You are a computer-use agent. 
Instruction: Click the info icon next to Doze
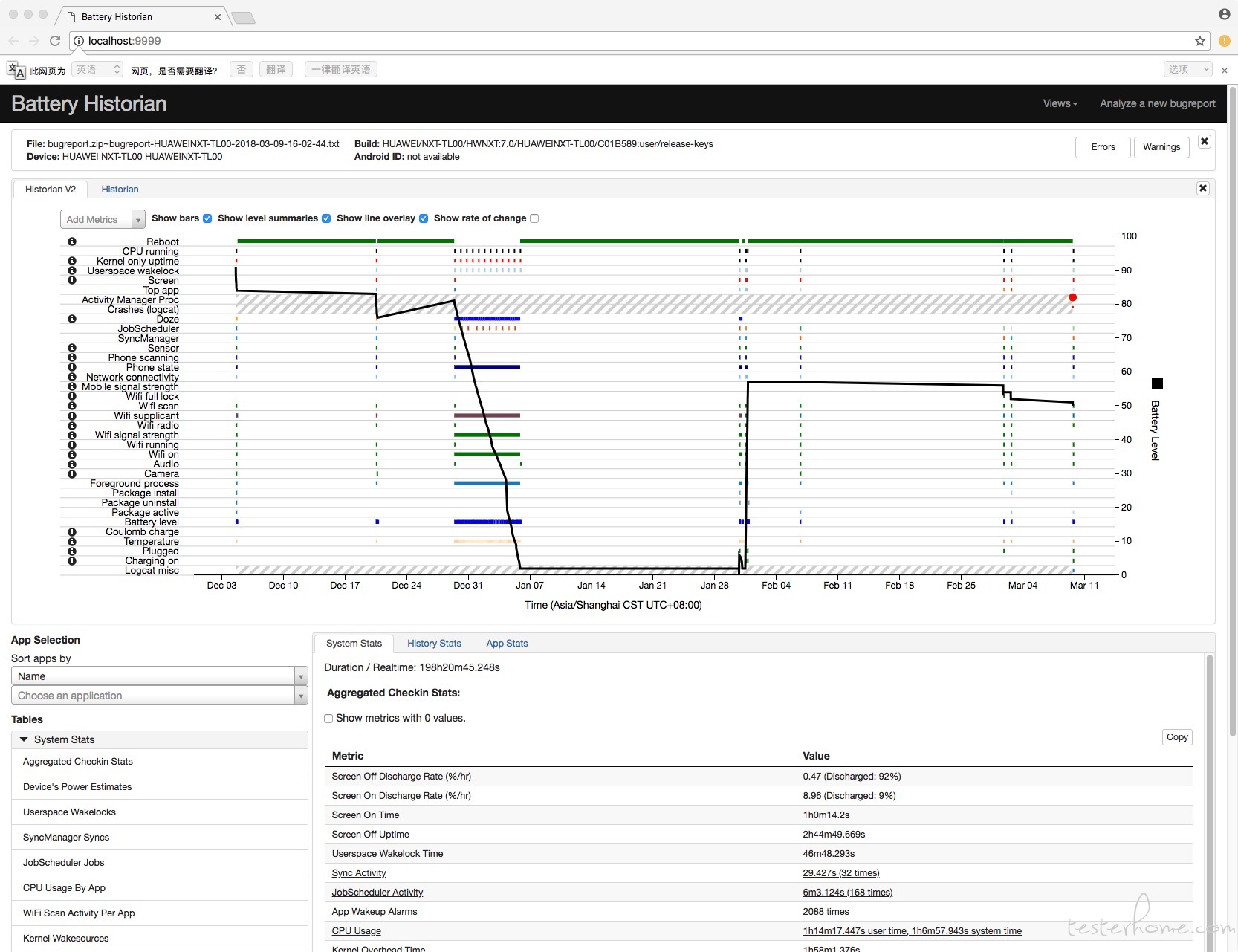point(72,319)
